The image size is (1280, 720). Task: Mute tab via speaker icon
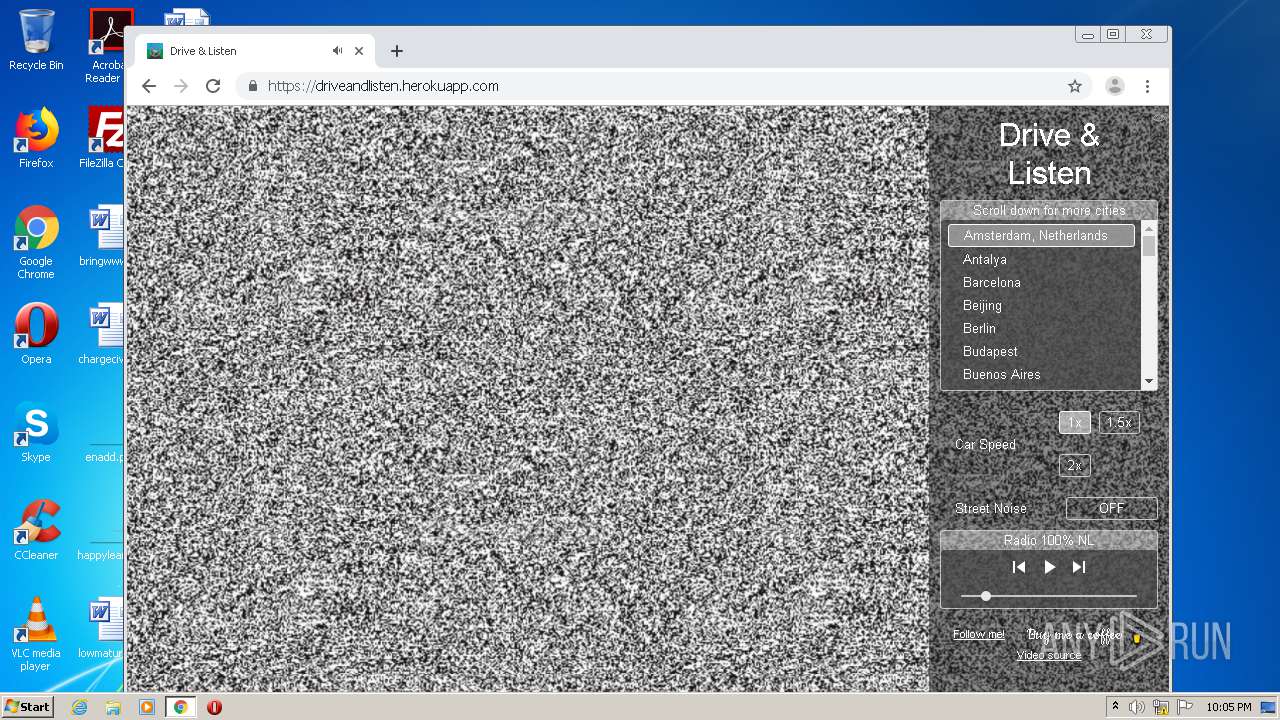click(338, 51)
